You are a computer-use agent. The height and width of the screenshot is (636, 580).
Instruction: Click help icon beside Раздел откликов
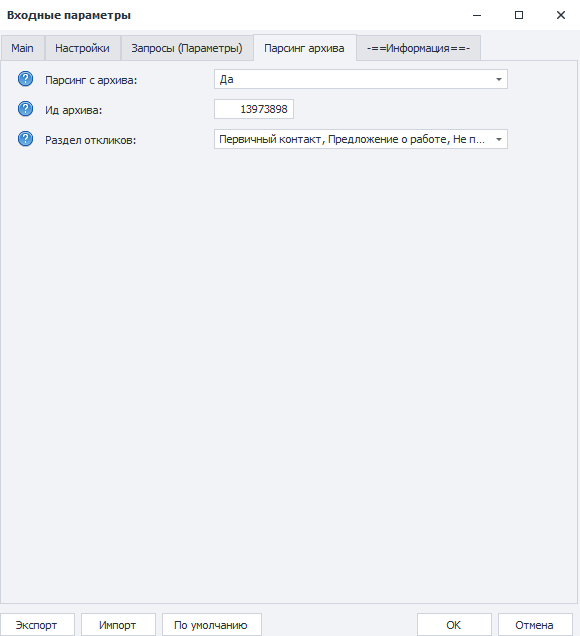coord(25,139)
